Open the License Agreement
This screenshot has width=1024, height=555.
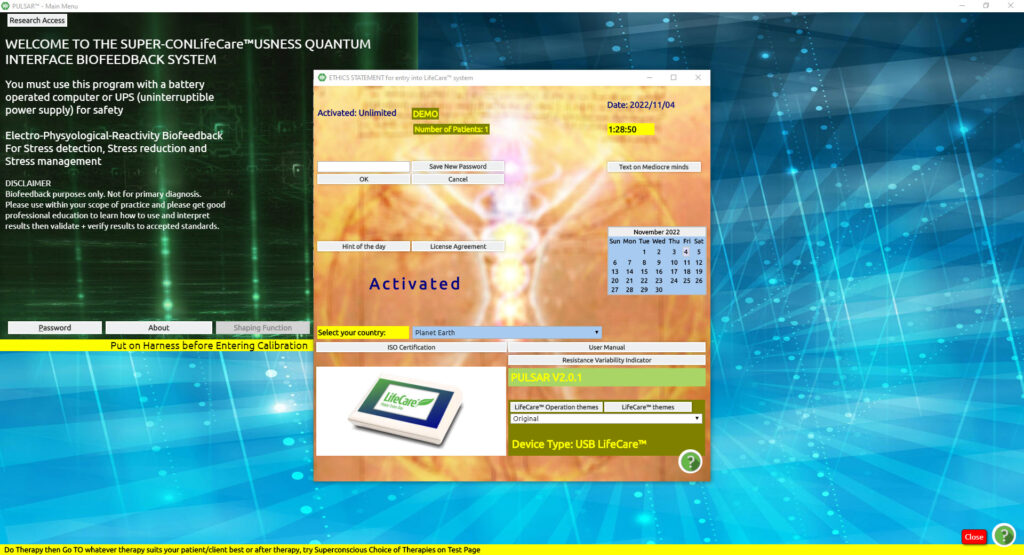coord(458,246)
